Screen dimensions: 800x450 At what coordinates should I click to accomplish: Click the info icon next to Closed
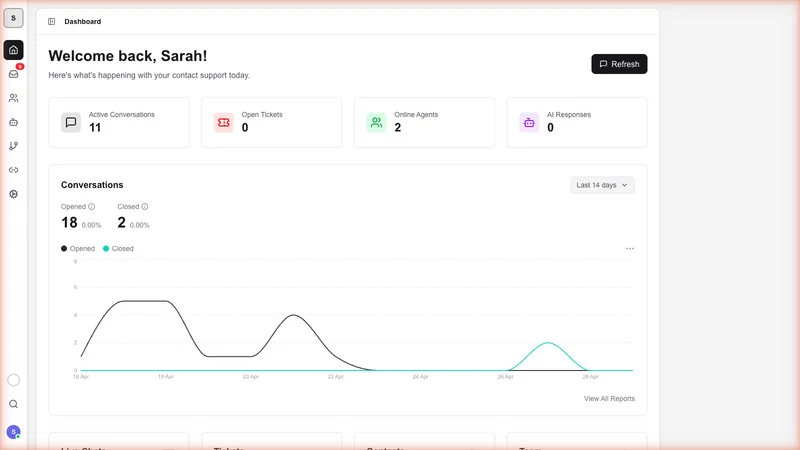(x=145, y=207)
